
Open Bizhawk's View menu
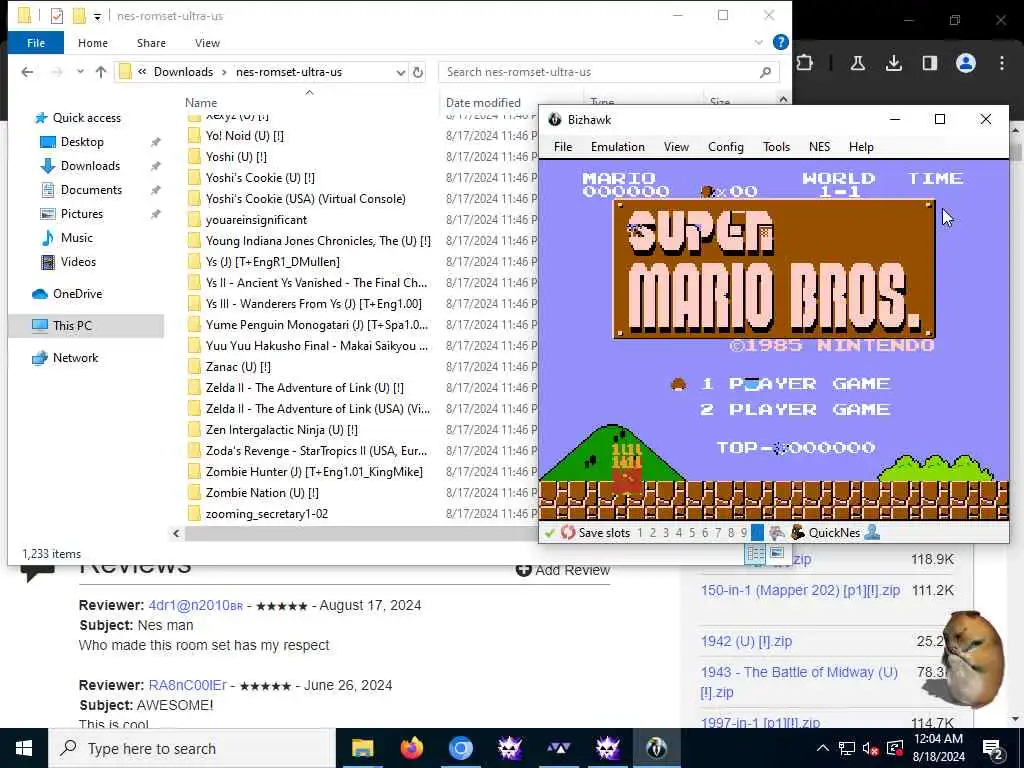(x=677, y=147)
